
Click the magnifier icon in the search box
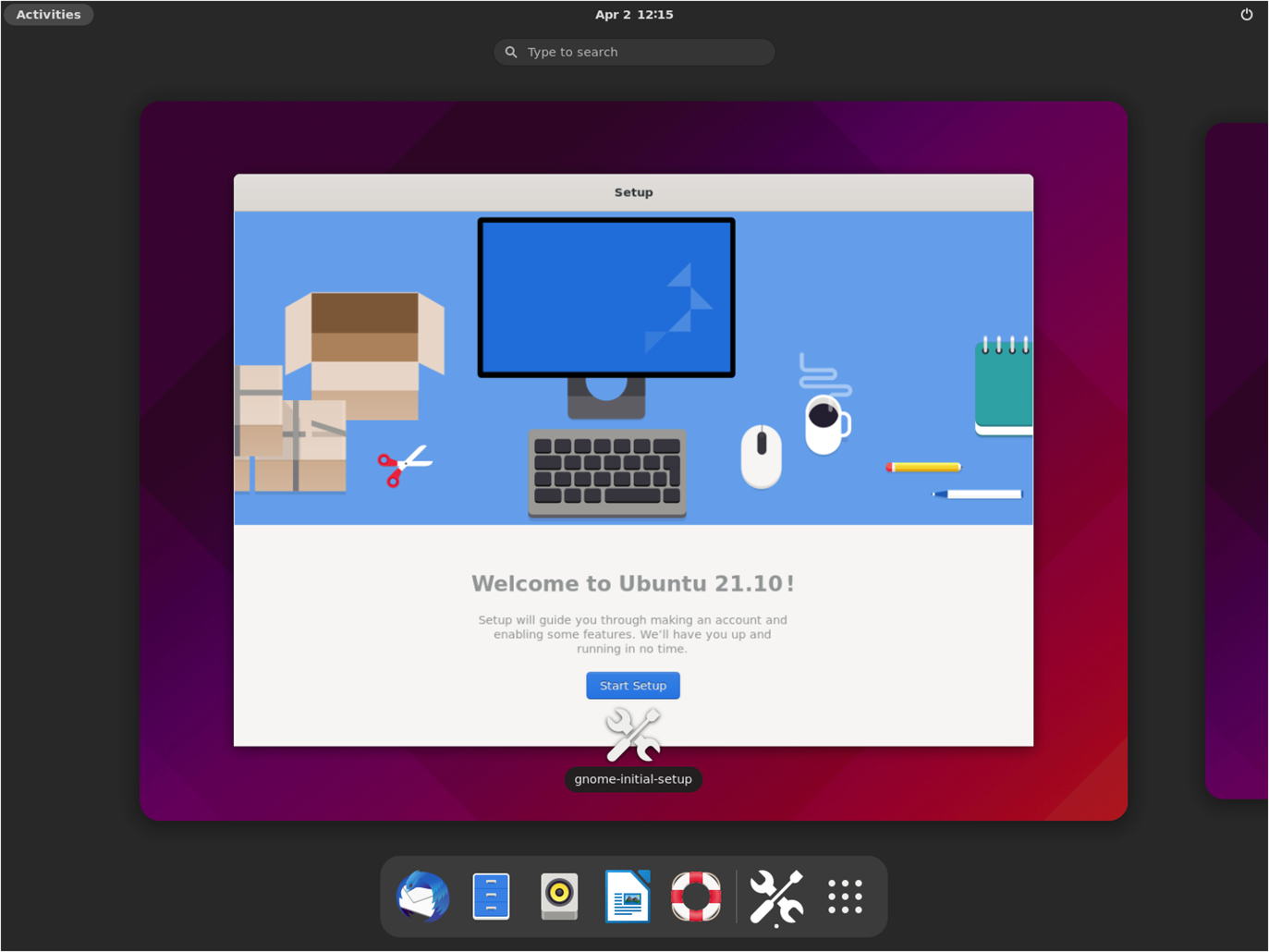pyautogui.click(x=511, y=52)
